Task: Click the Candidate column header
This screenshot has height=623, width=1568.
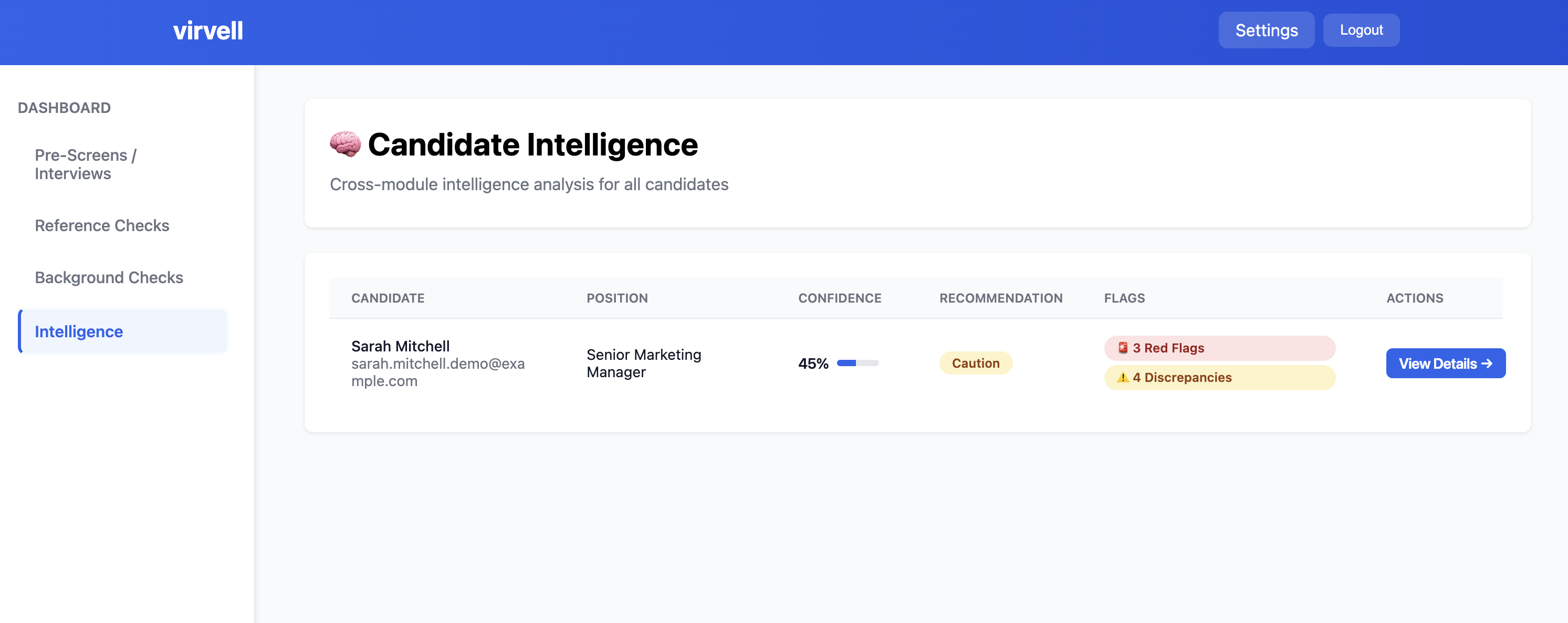Action: (388, 298)
